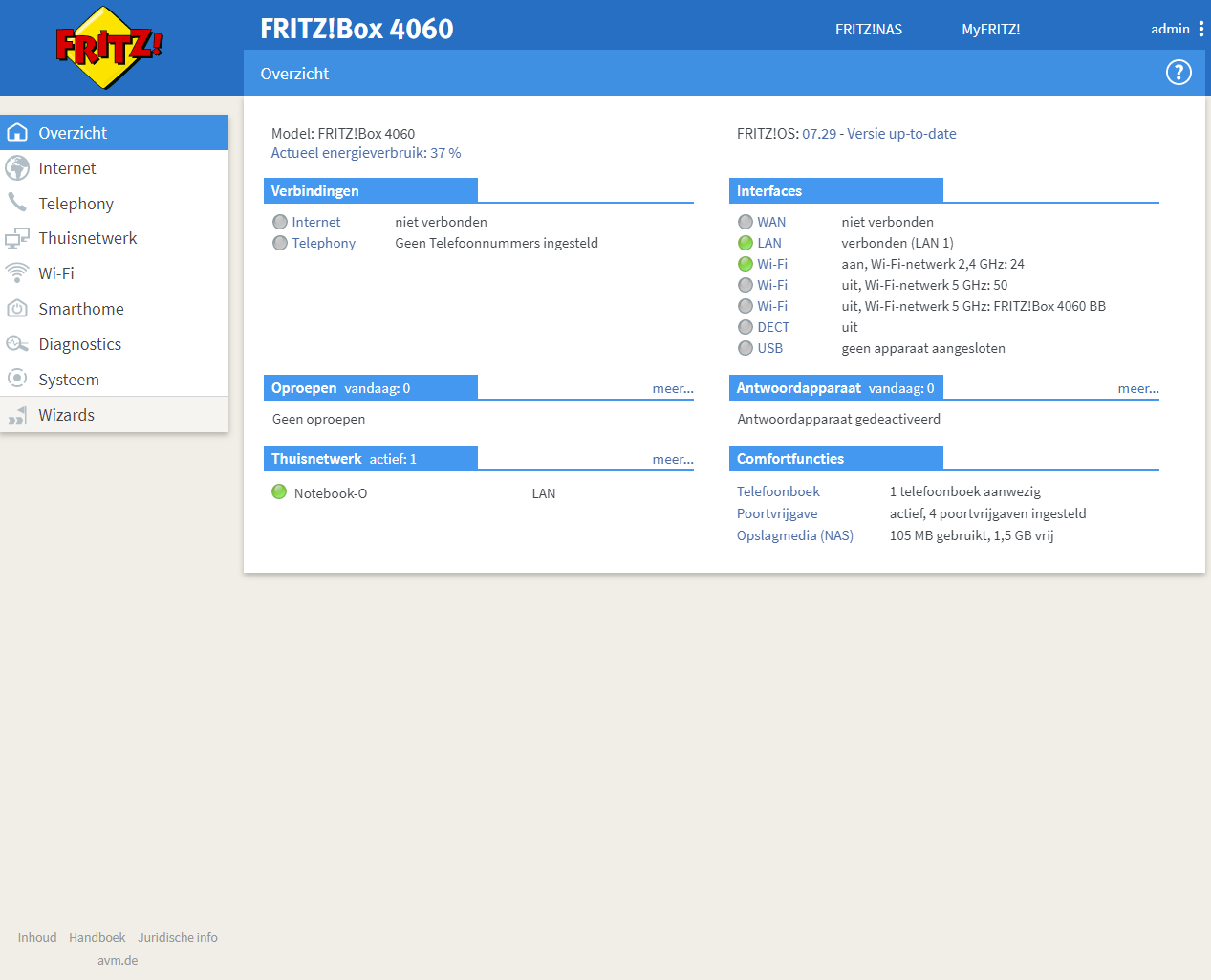The image size is (1211, 980).
Task: Click the DECT interface link
Action: pyautogui.click(x=773, y=327)
